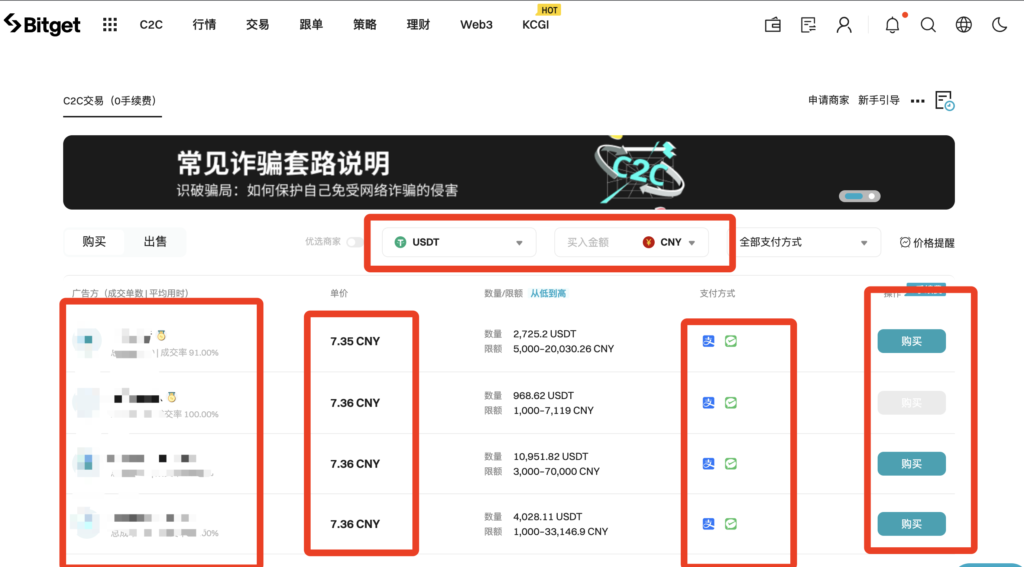Click the 单价 column header
Image resolution: width=1024 pixels, height=567 pixels.
(339, 293)
